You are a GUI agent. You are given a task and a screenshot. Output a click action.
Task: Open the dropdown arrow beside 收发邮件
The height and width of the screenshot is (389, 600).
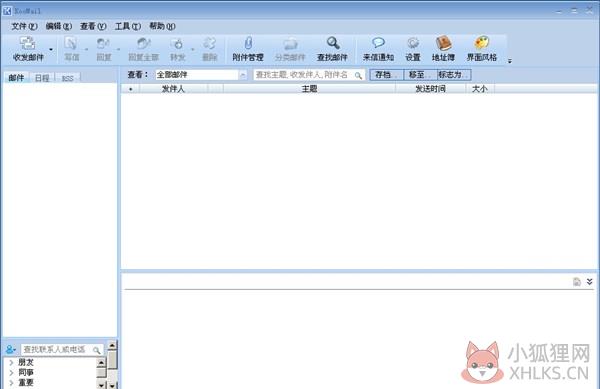point(51,49)
